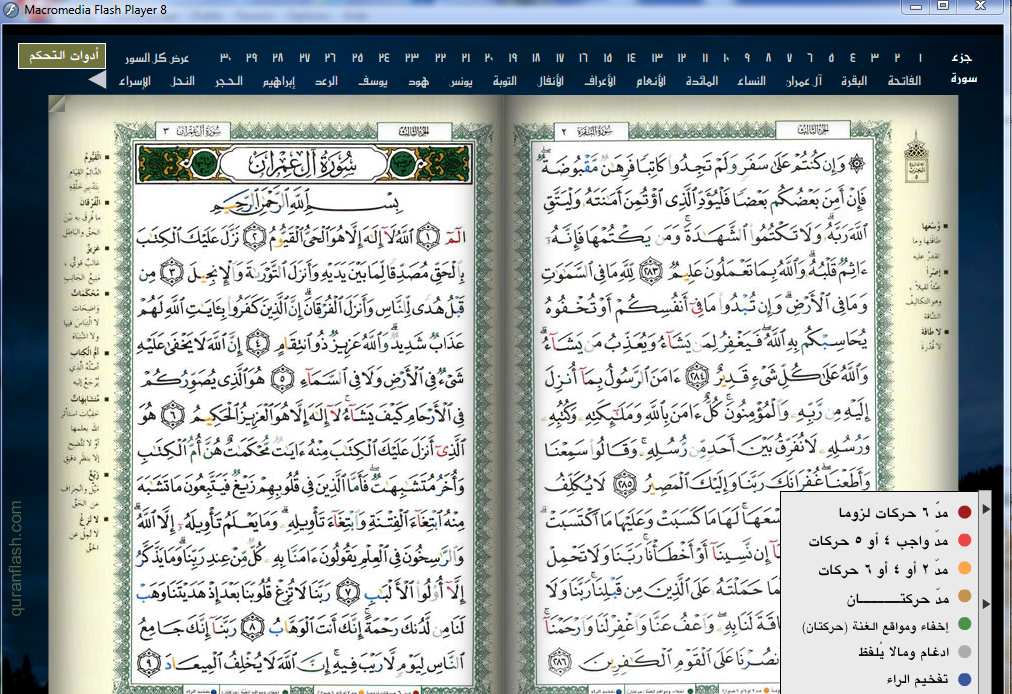Select juz number ٣ in the juz row
This screenshot has height=694, width=1012.
pos(875,57)
